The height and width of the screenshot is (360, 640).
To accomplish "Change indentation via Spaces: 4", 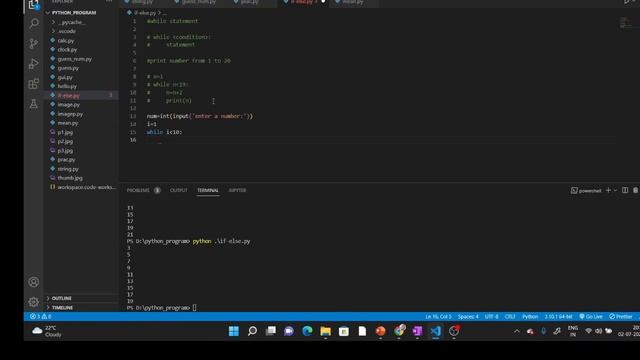I will 468,316.
